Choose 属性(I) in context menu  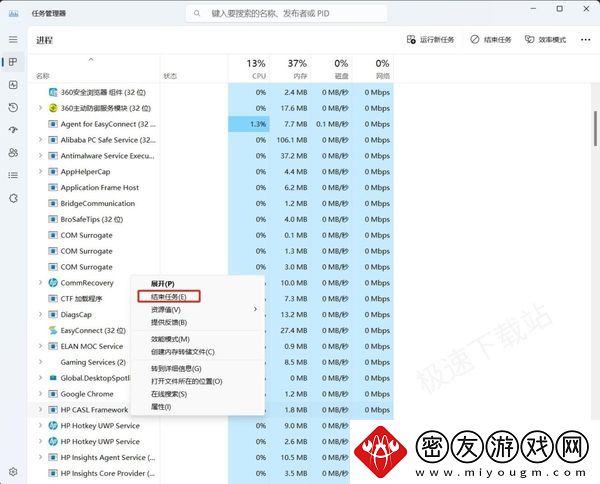[x=197, y=407]
